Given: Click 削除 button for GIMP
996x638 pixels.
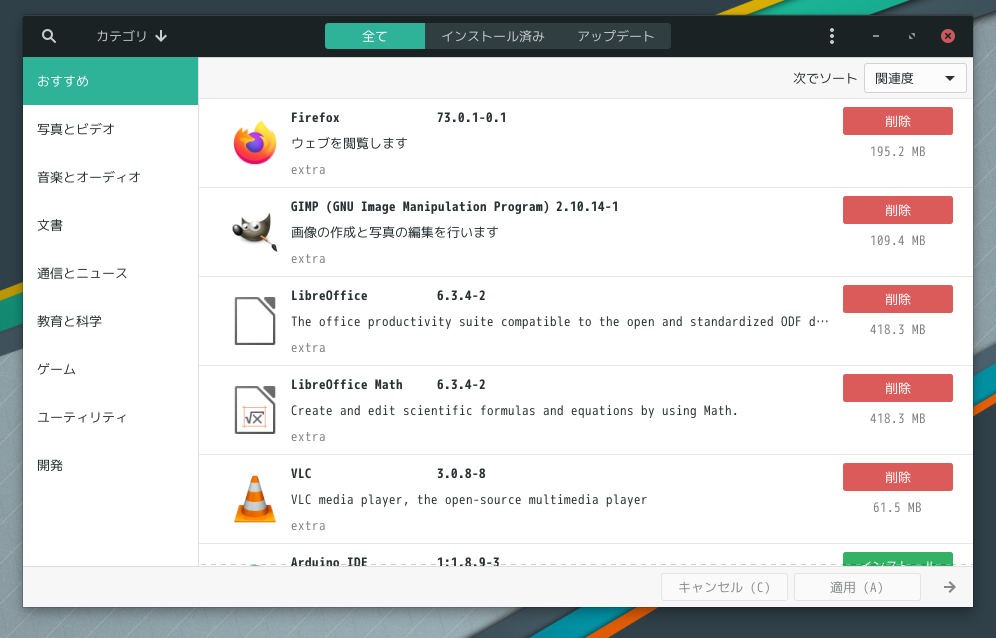Looking at the screenshot, I should coord(898,210).
